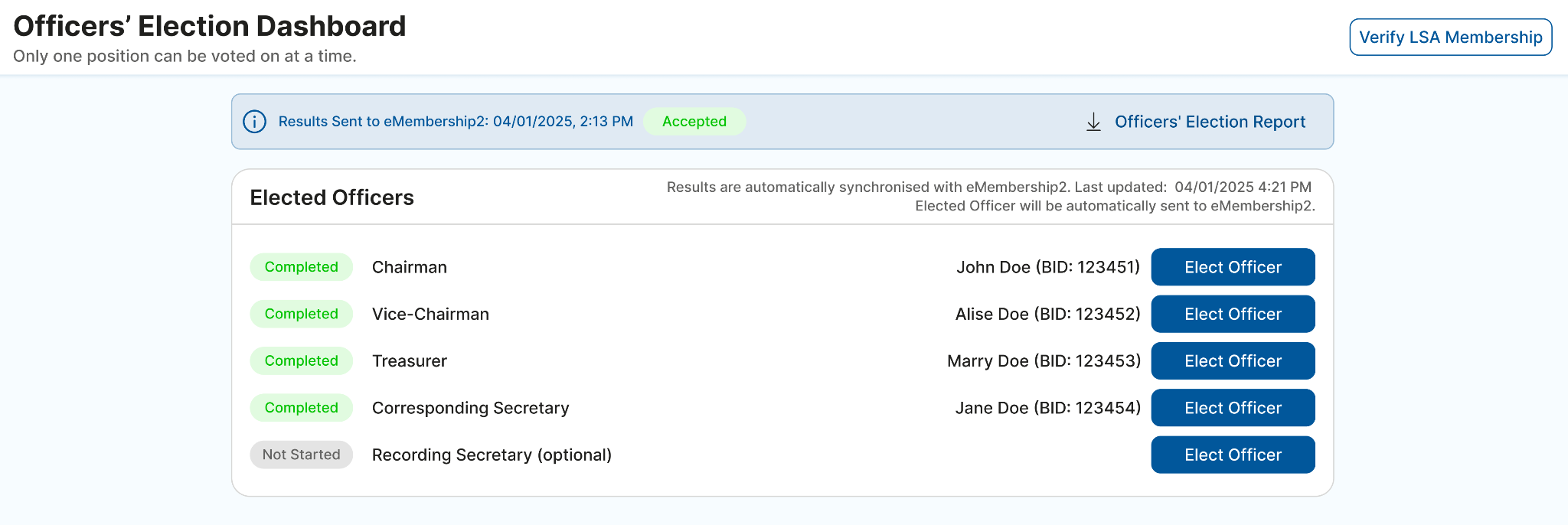The height and width of the screenshot is (525, 1568).
Task: Click the info icon in results banner
Action: click(x=254, y=122)
